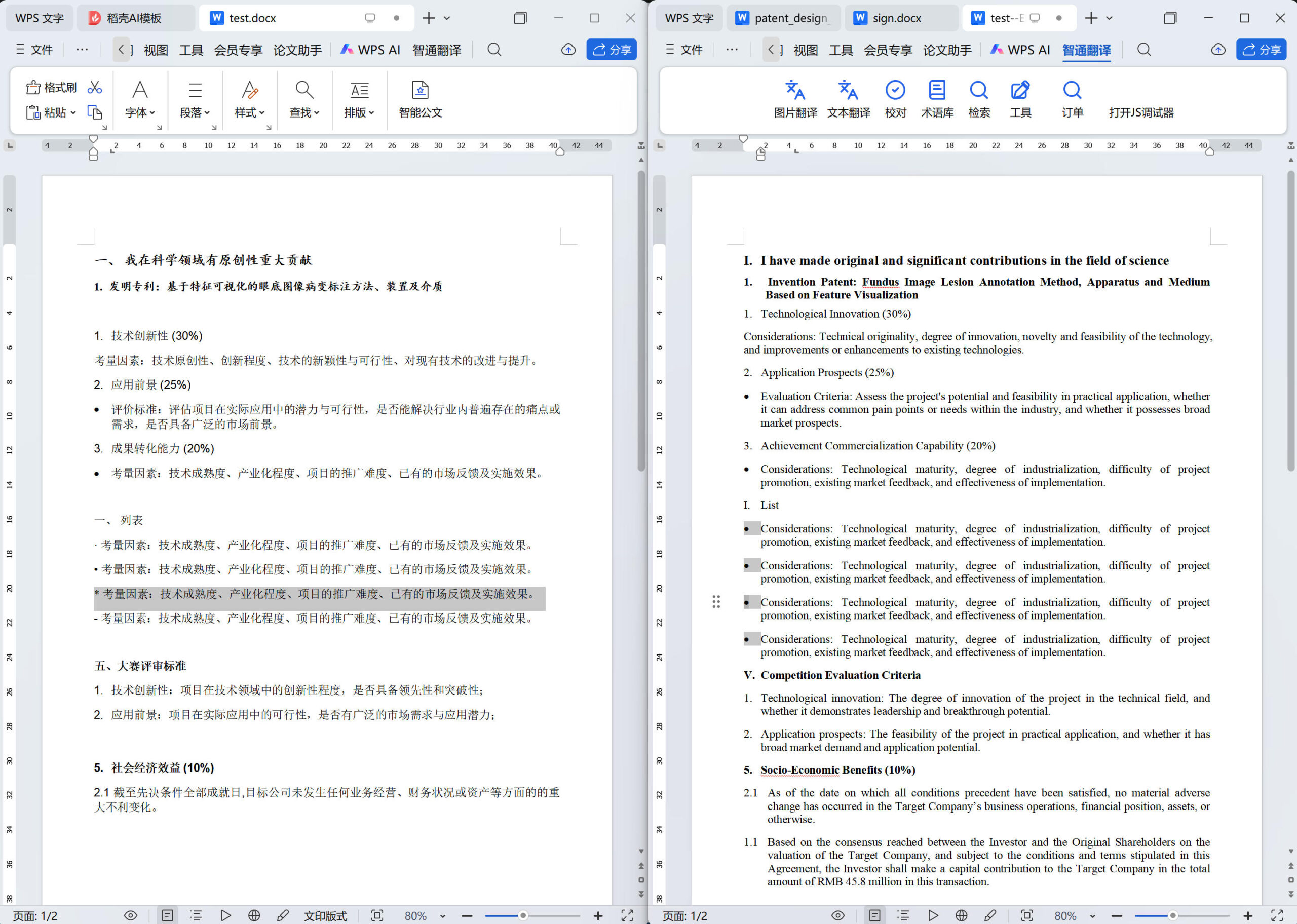Viewport: 1297px width, 924px height.
Task: Adjust zoom slider in right status bar
Action: click(x=1172, y=915)
